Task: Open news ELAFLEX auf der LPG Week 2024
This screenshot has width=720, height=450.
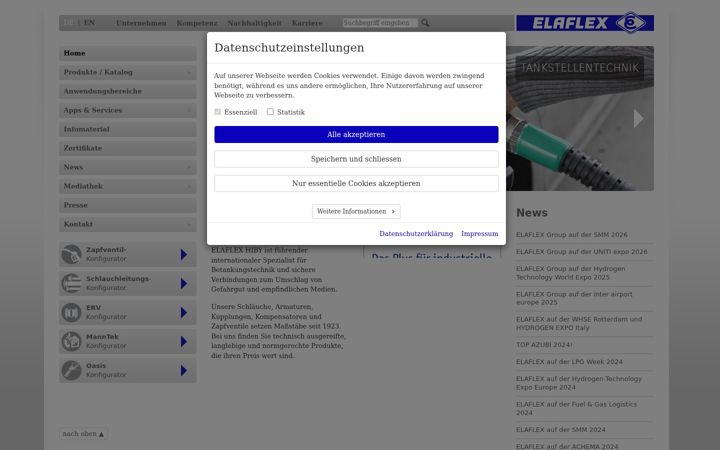Action: [x=569, y=362]
